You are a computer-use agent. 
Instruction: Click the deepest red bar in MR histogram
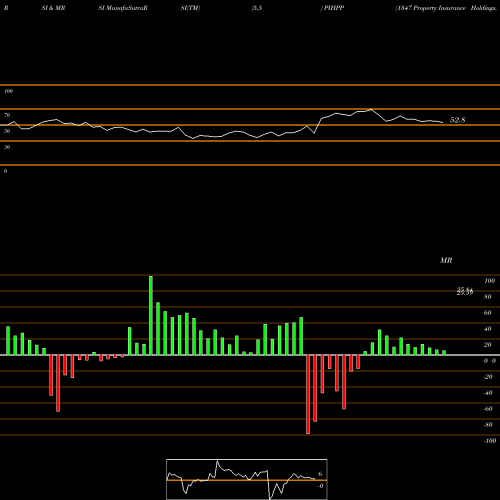(x=308, y=394)
